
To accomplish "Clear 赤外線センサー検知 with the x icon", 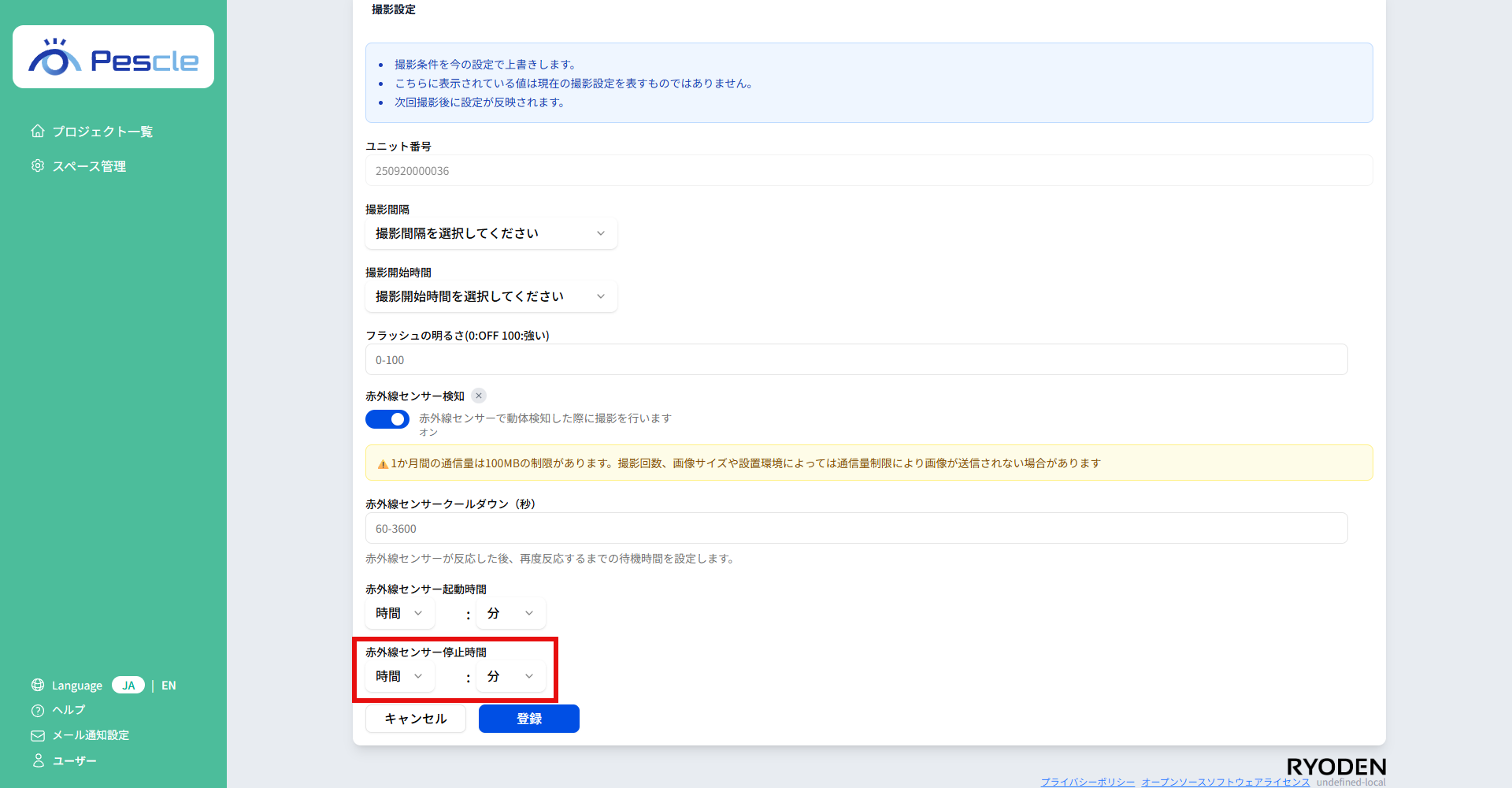I will pos(479,396).
